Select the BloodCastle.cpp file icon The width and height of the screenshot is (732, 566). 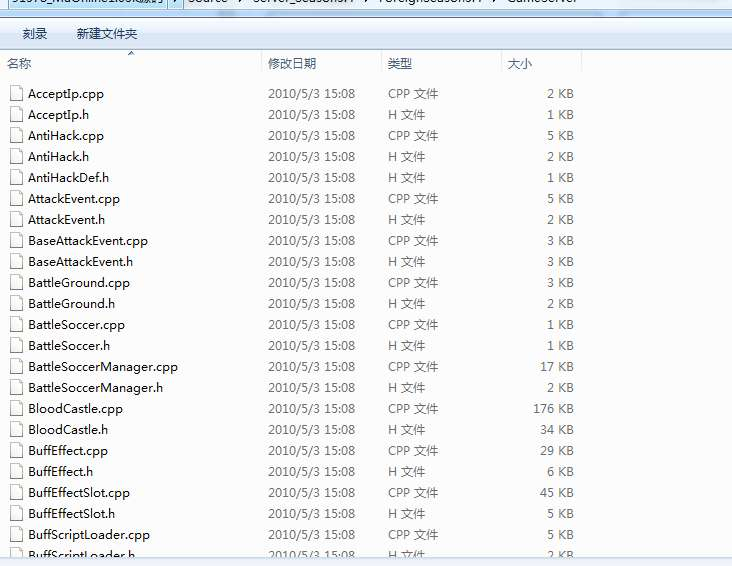(16, 408)
